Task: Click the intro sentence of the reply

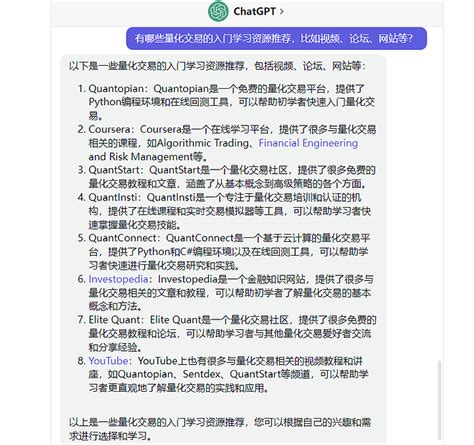Action: pyautogui.click(x=217, y=66)
